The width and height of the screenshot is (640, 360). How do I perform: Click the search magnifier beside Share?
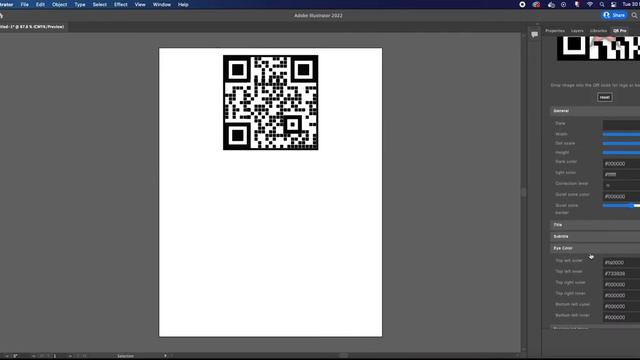[x=634, y=16]
